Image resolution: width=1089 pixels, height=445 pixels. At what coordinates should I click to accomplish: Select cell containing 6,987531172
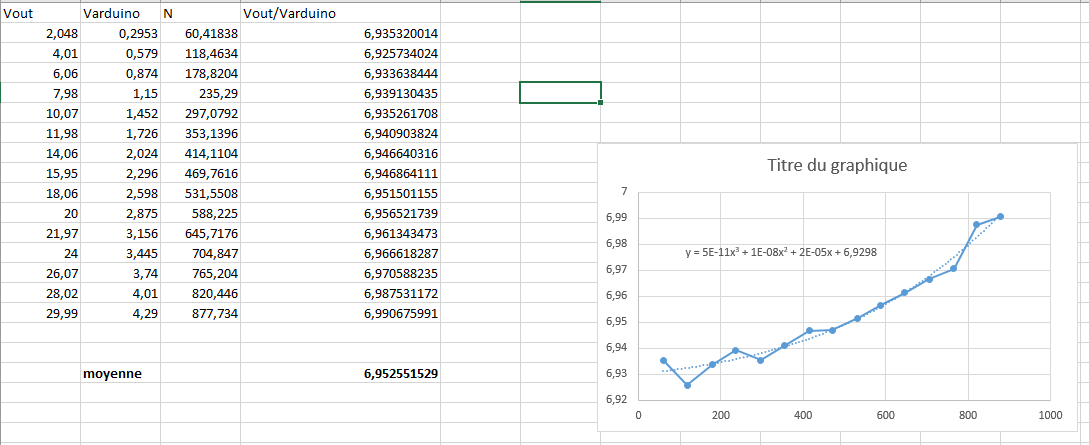click(340, 294)
